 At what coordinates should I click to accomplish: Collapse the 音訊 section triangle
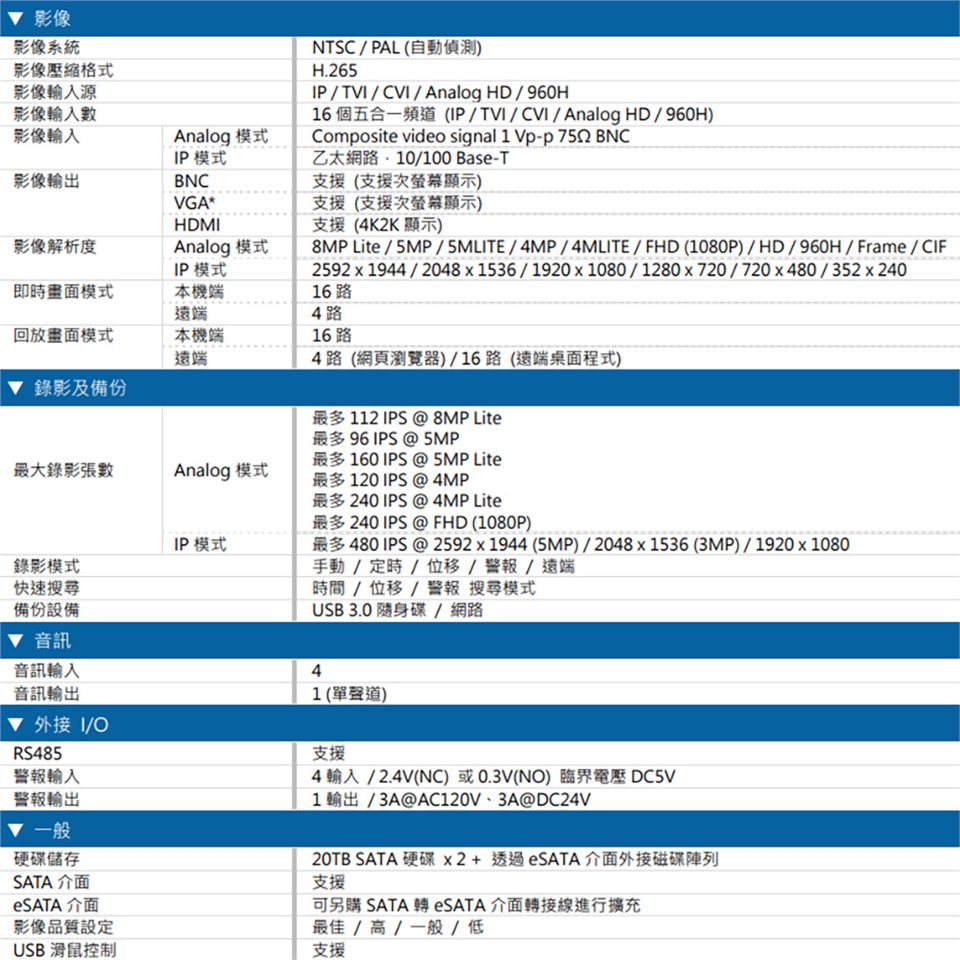[15, 641]
